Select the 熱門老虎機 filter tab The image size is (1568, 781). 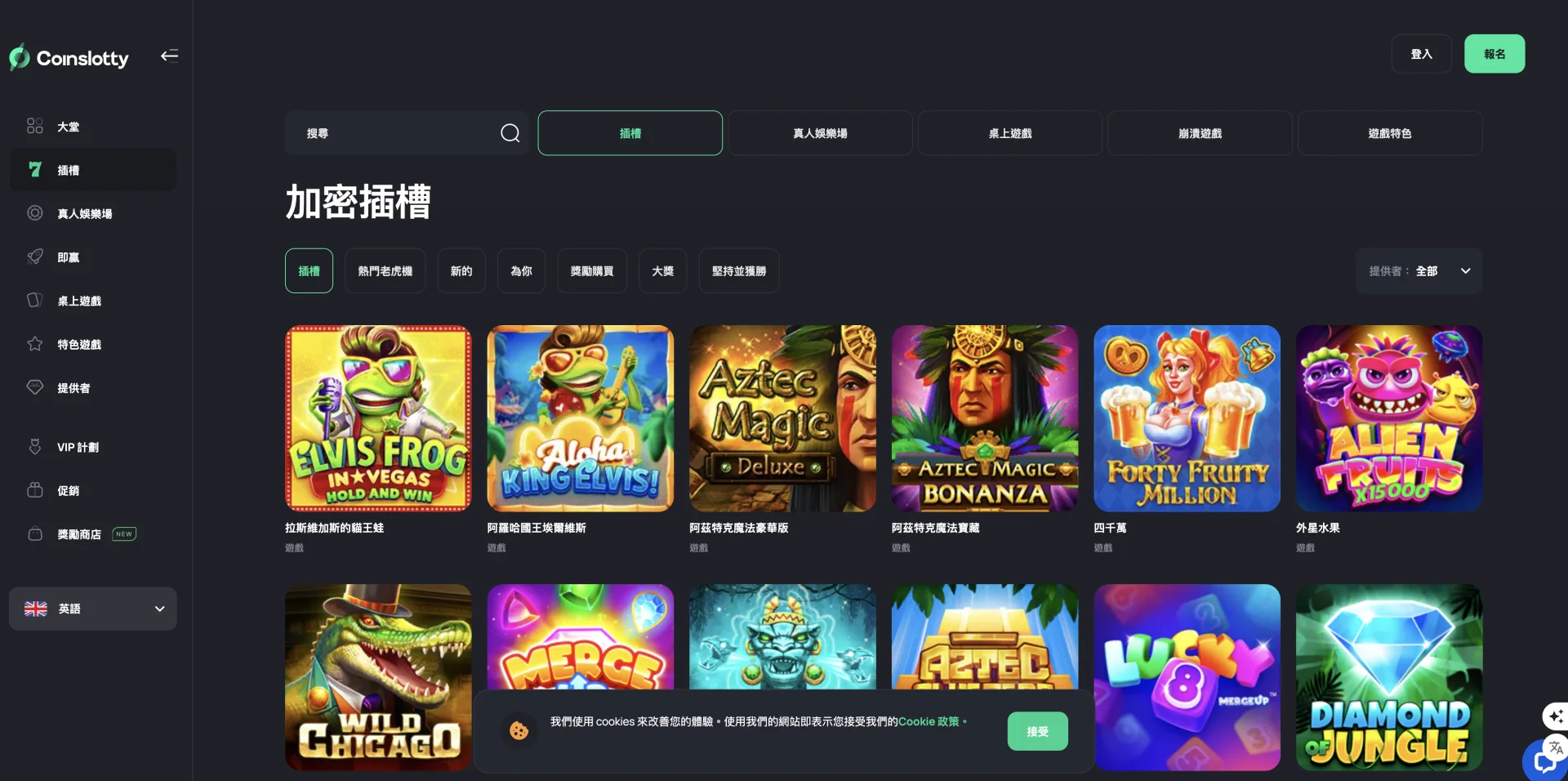tap(385, 270)
